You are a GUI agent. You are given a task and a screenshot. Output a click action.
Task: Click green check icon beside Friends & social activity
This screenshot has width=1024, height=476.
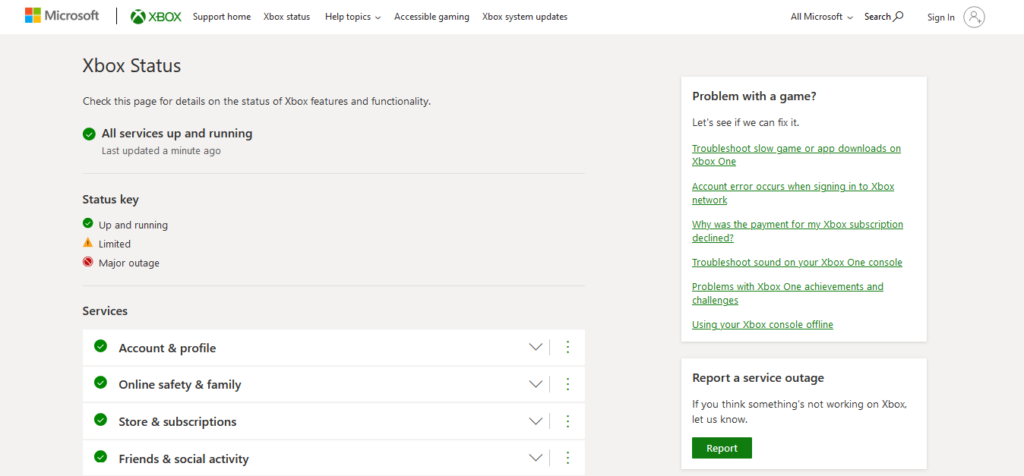(101, 457)
